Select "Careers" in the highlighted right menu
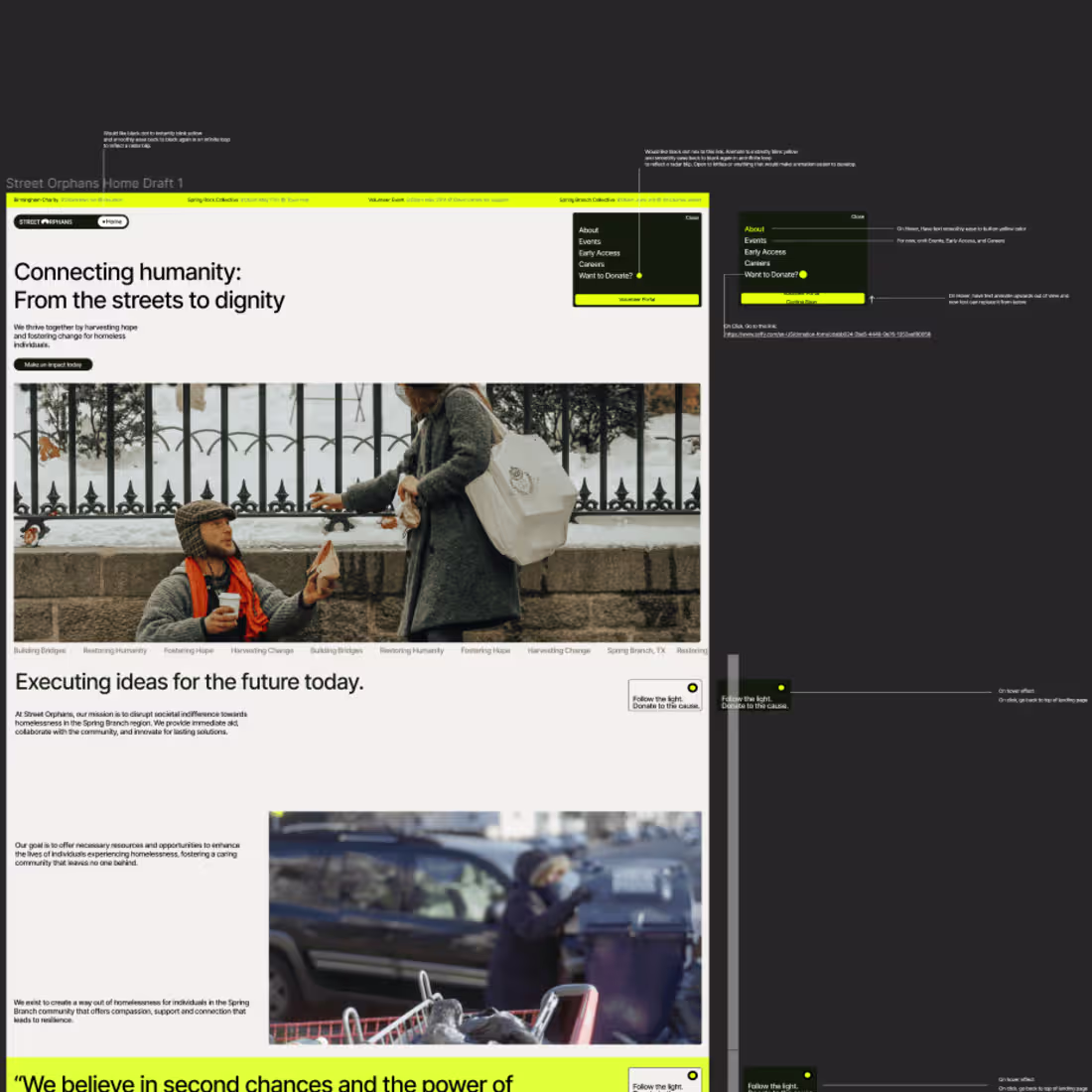Screen dimensions: 1092x1092 point(757,263)
